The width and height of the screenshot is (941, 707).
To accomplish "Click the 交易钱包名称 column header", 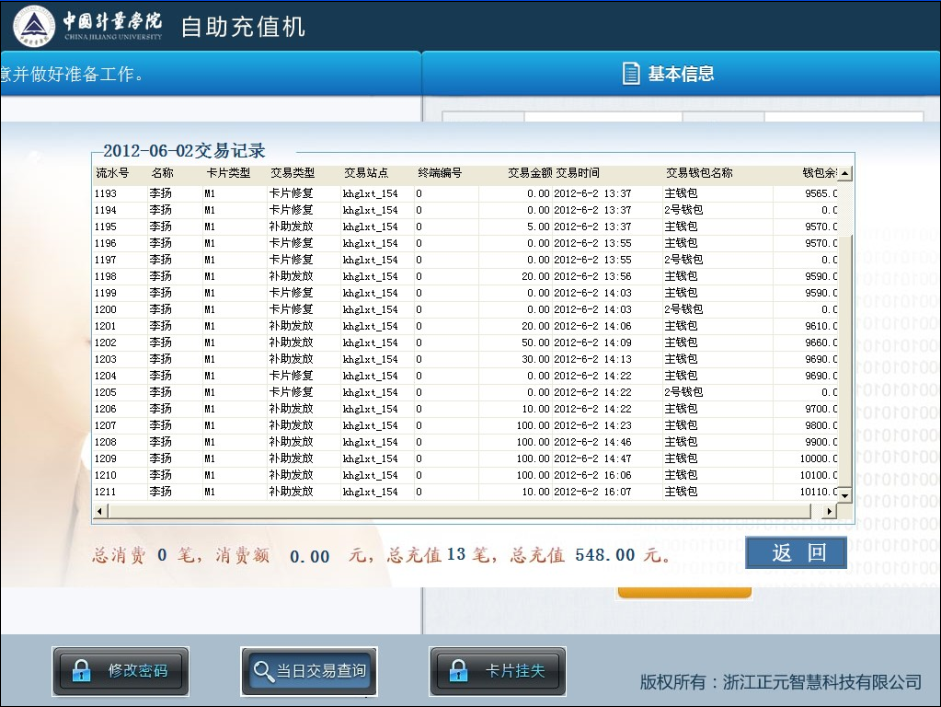I will [699, 173].
